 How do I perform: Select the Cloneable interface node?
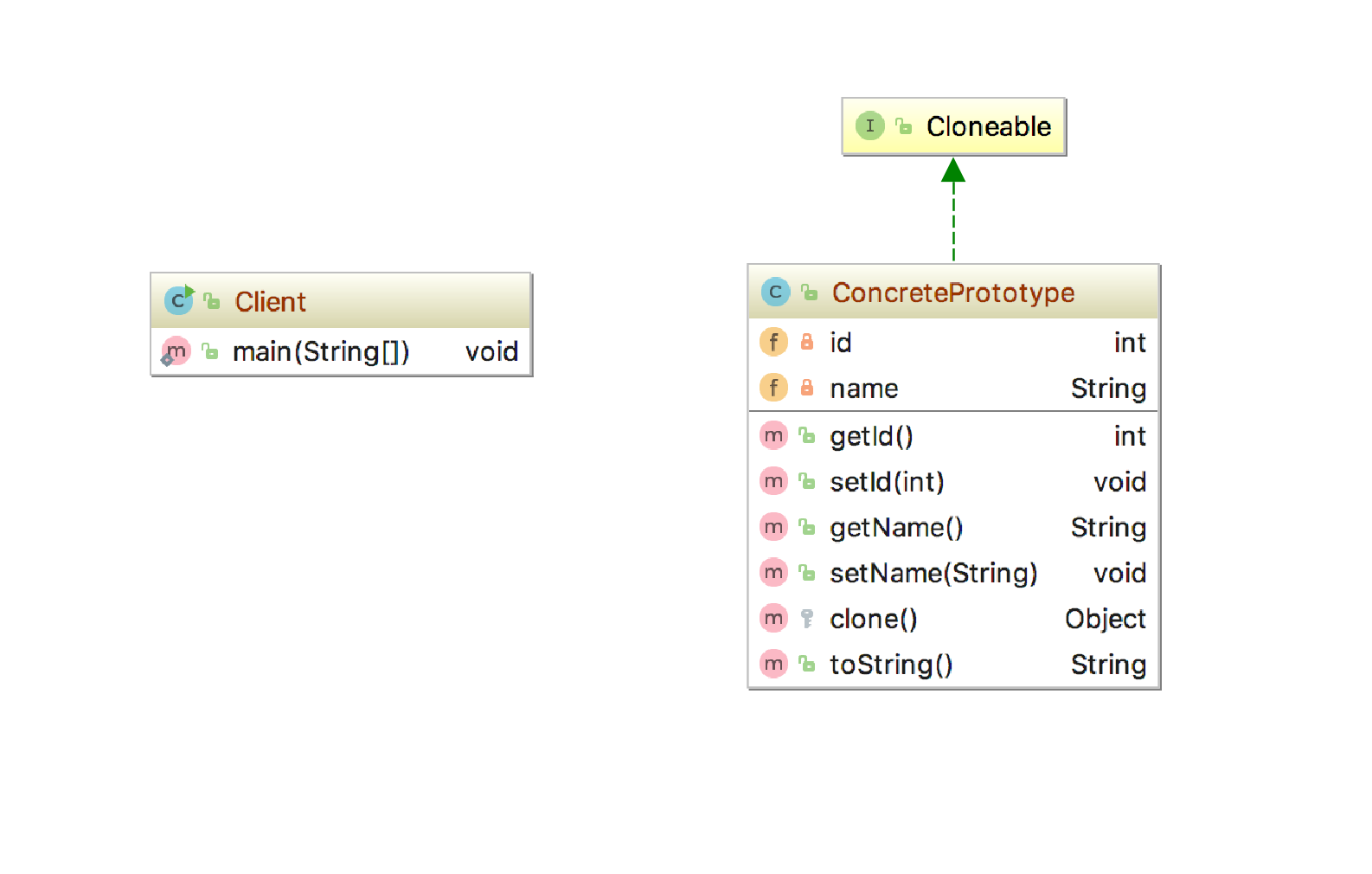(988, 126)
